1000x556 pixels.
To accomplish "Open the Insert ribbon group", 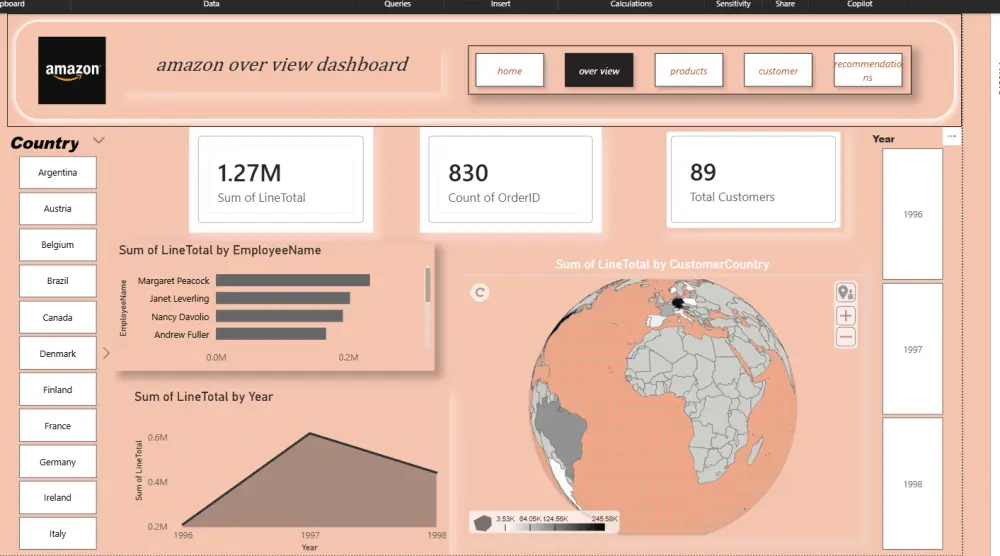I will click(x=500, y=4).
